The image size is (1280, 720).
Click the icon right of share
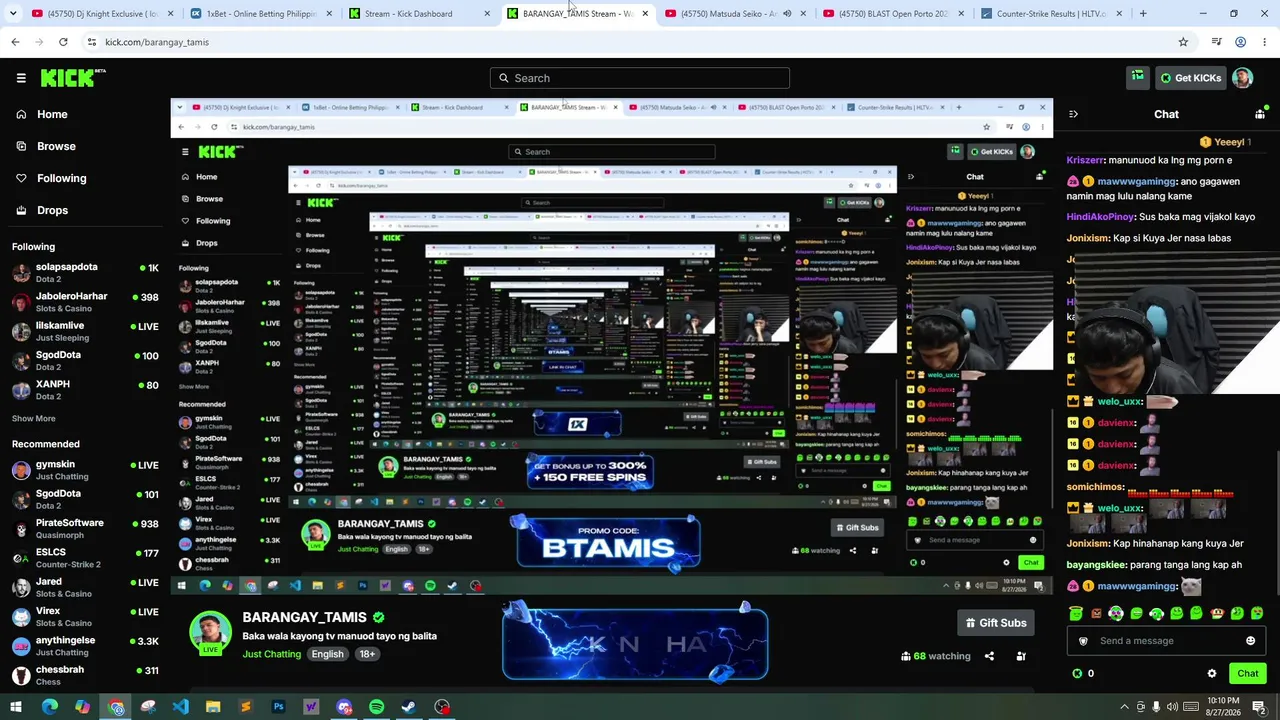pyautogui.click(x=1021, y=656)
